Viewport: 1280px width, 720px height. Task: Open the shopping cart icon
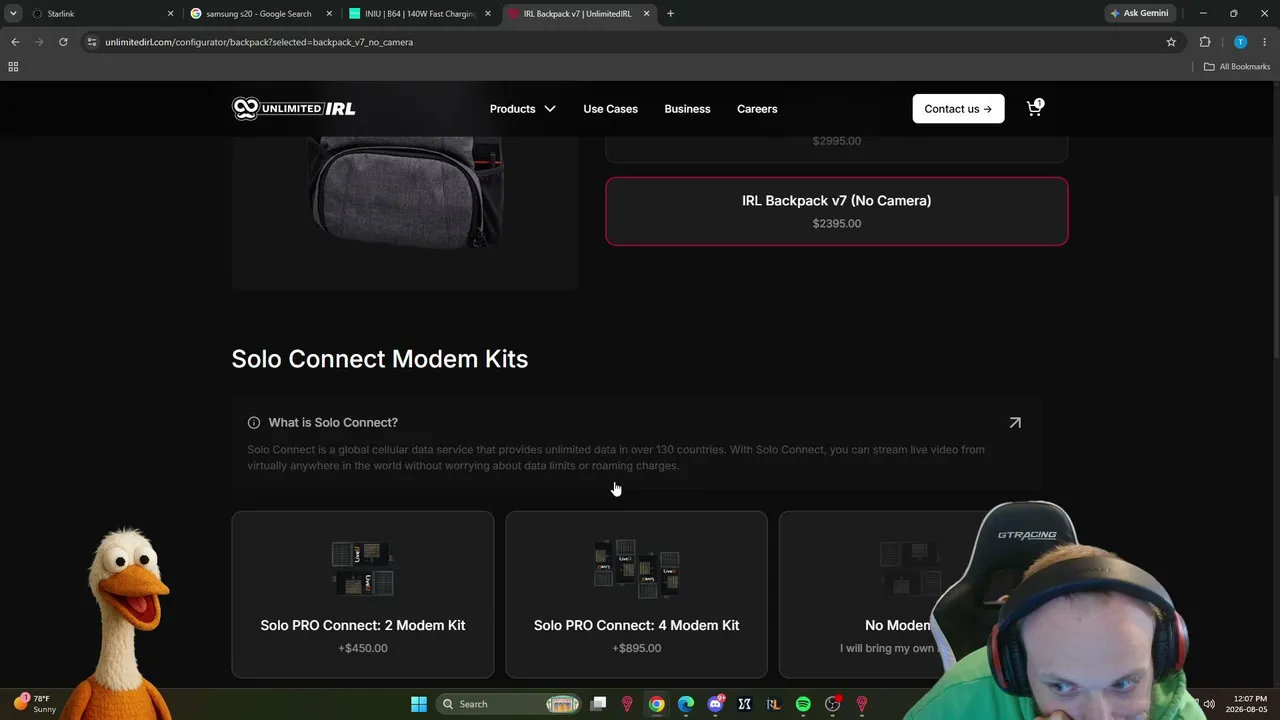click(1035, 108)
